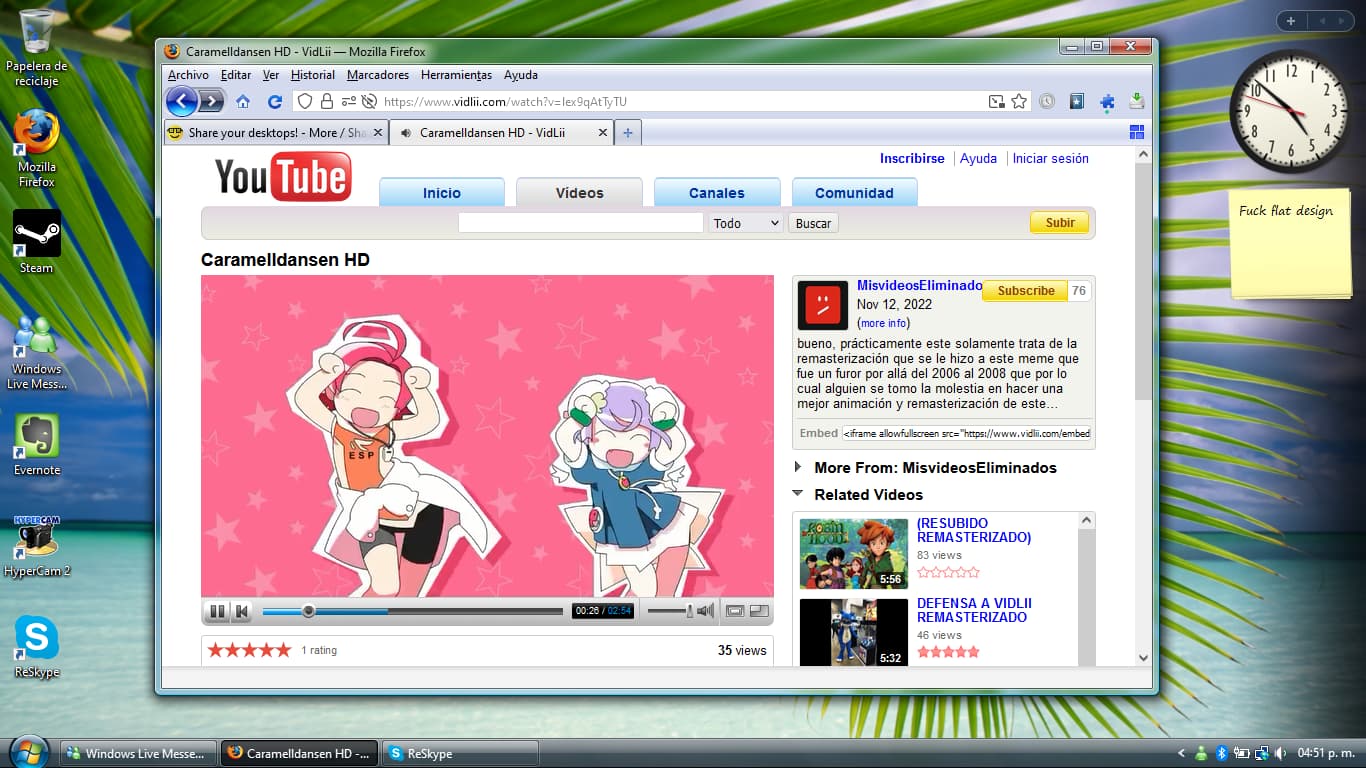Open site security info via padlock icon
Image resolution: width=1366 pixels, height=768 pixels.
[x=327, y=101]
